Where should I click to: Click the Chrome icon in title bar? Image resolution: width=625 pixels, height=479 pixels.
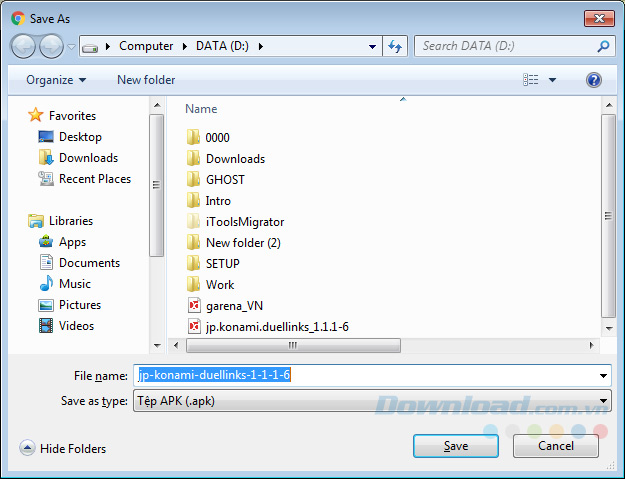coord(18,18)
